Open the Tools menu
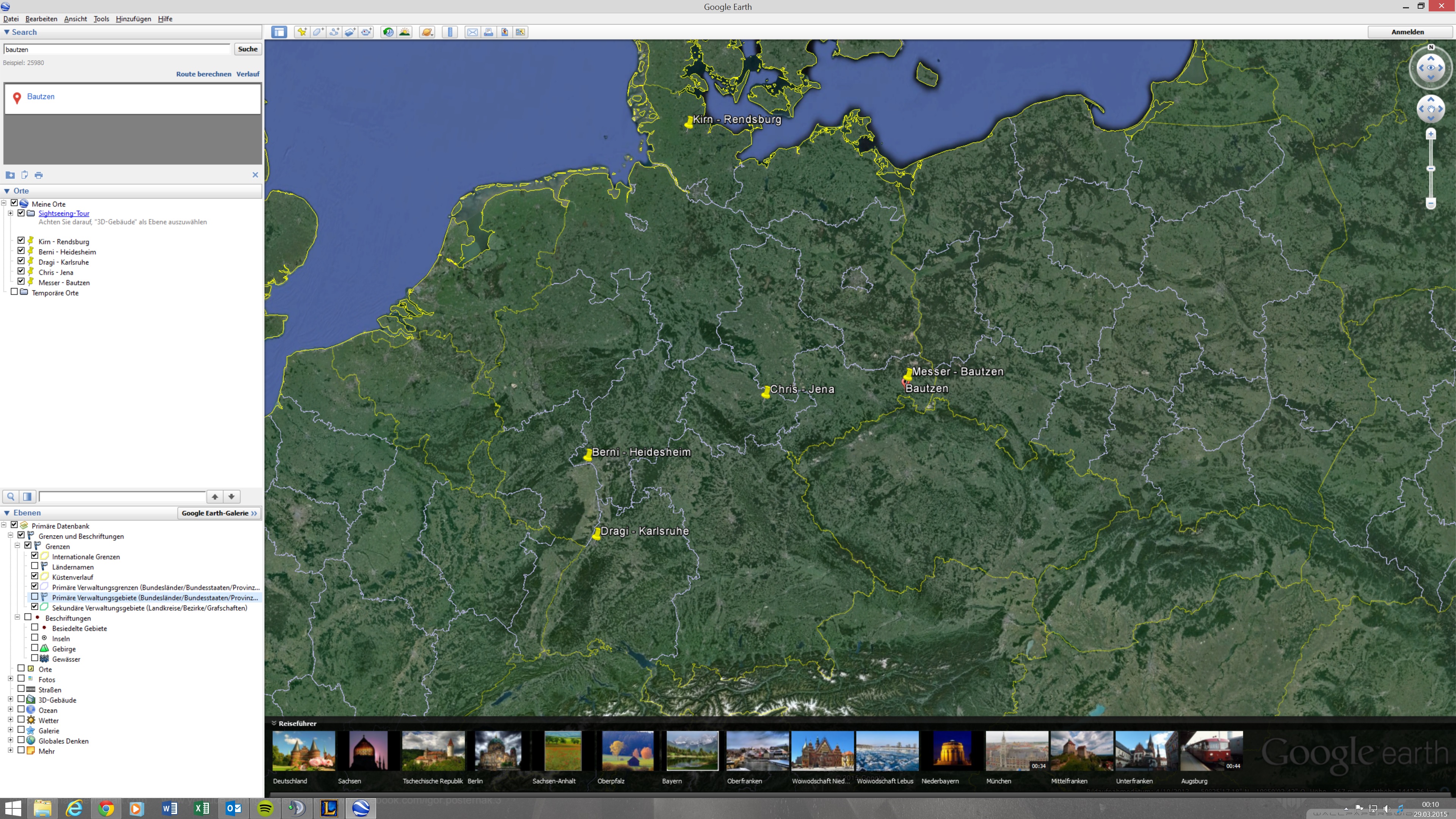Viewport: 1456px width, 819px height. (101, 19)
